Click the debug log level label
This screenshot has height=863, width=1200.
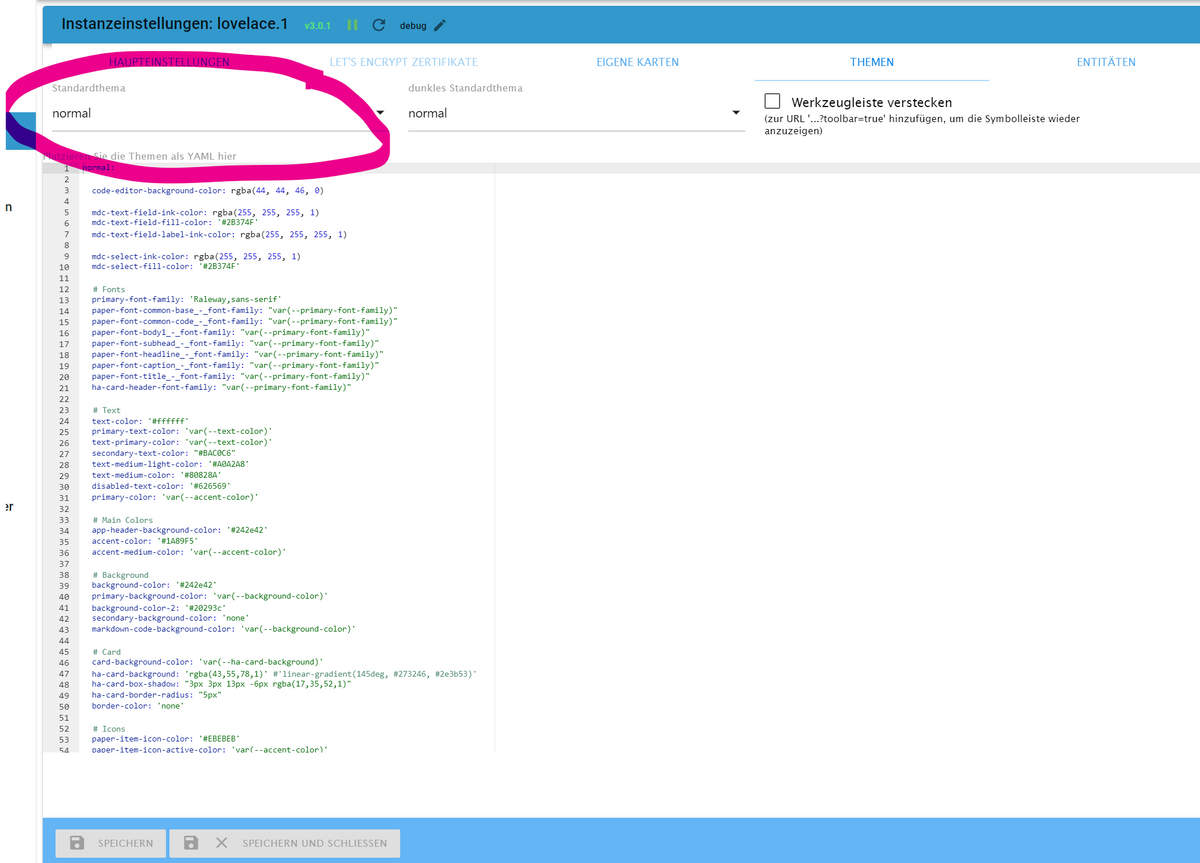412,25
